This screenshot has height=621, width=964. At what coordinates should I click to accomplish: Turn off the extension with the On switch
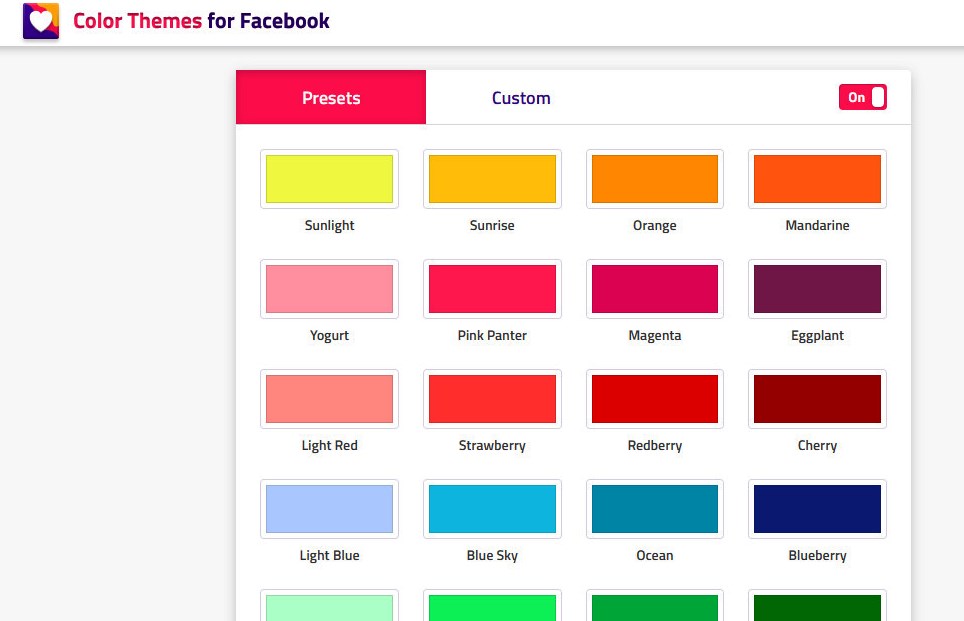[x=862, y=97]
